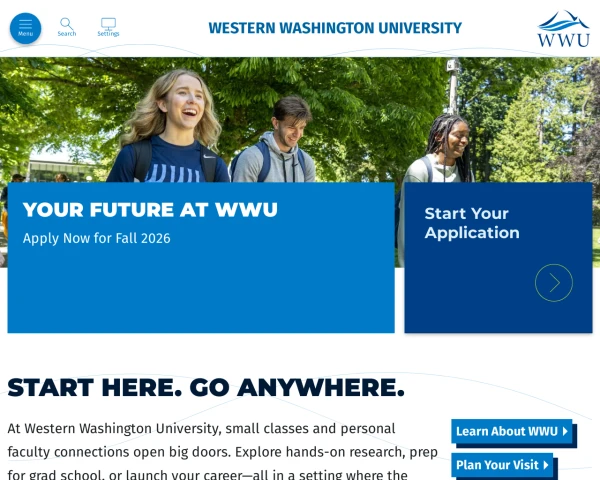Click the WWU mountain logo

563,29
